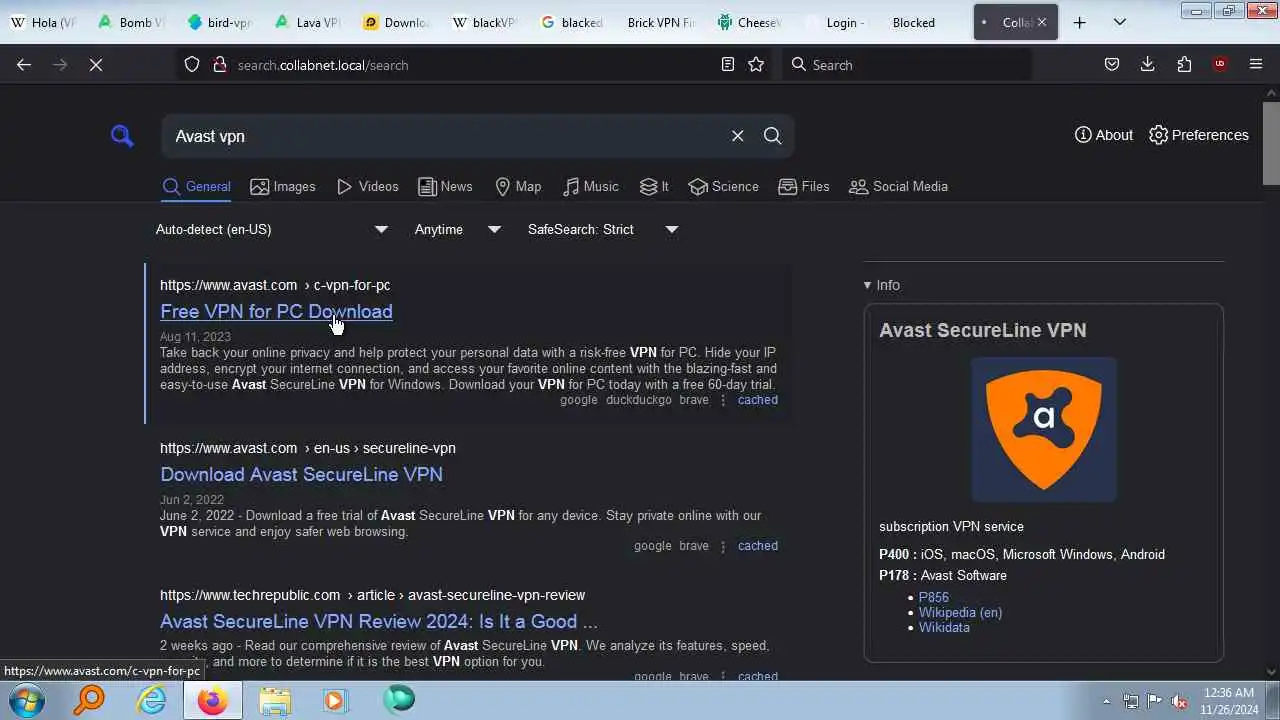Switch to the Hola tab
The height and width of the screenshot is (720, 1280).
pos(43,22)
